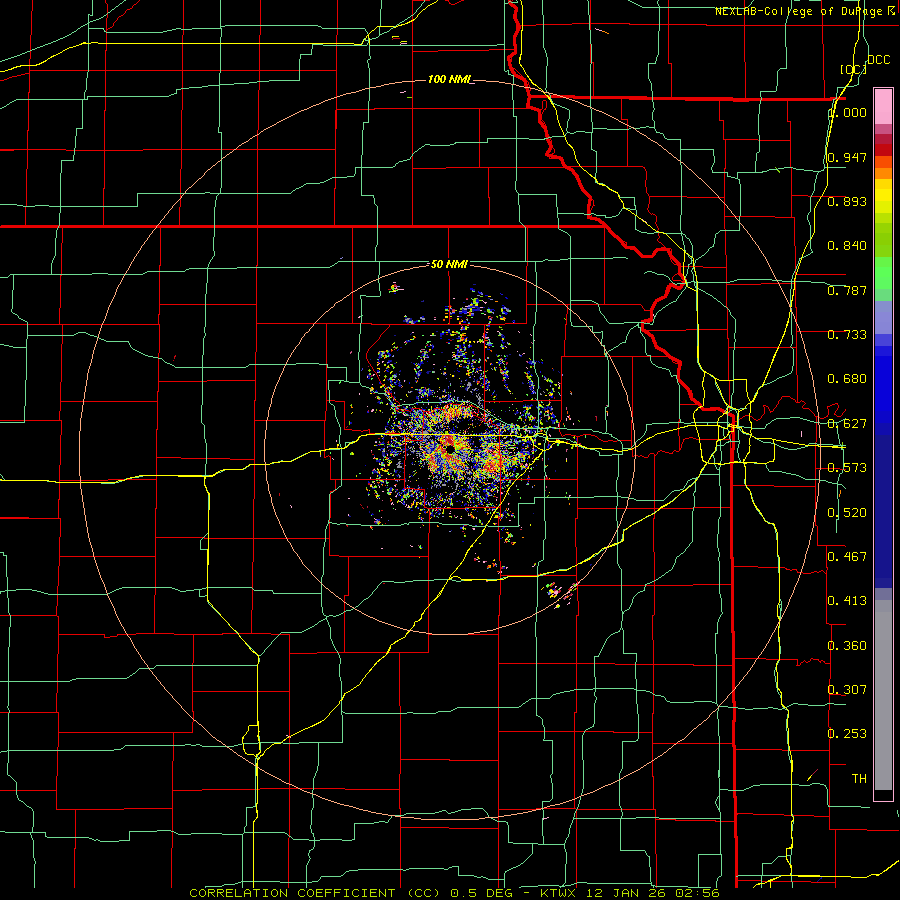Click the 0.627 legend value

click(x=847, y=424)
